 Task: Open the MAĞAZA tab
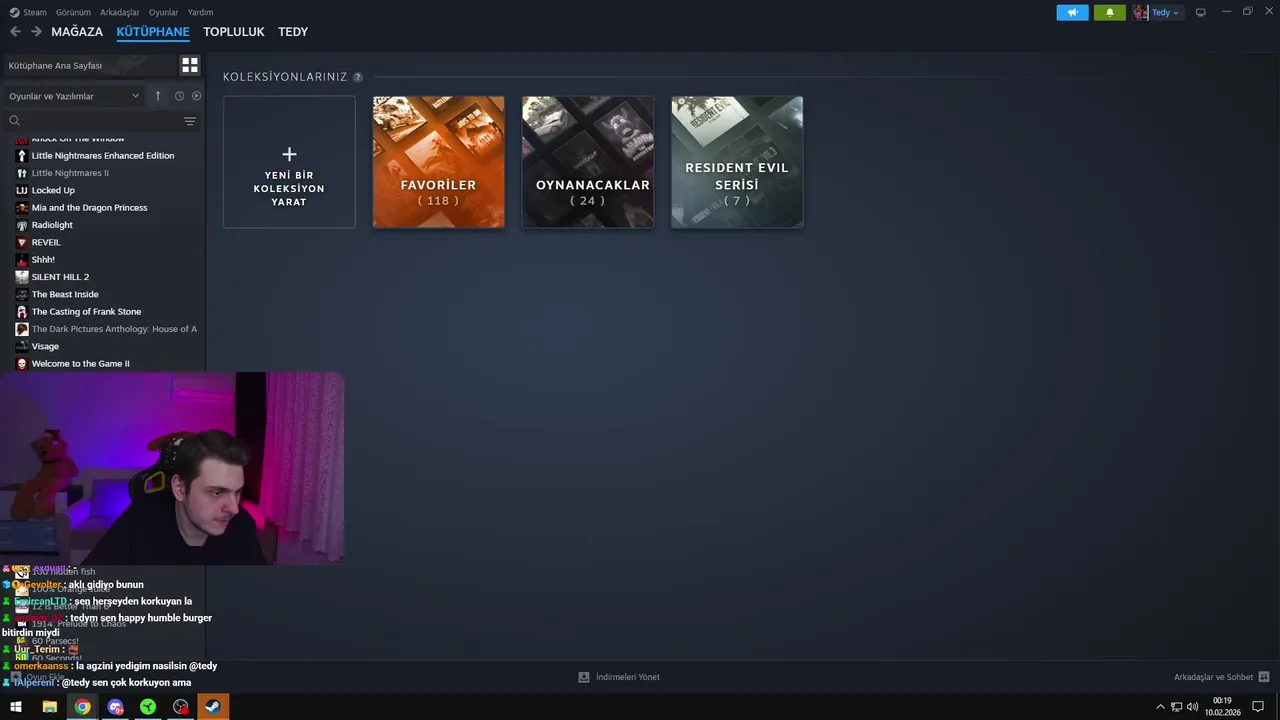[x=77, y=32]
